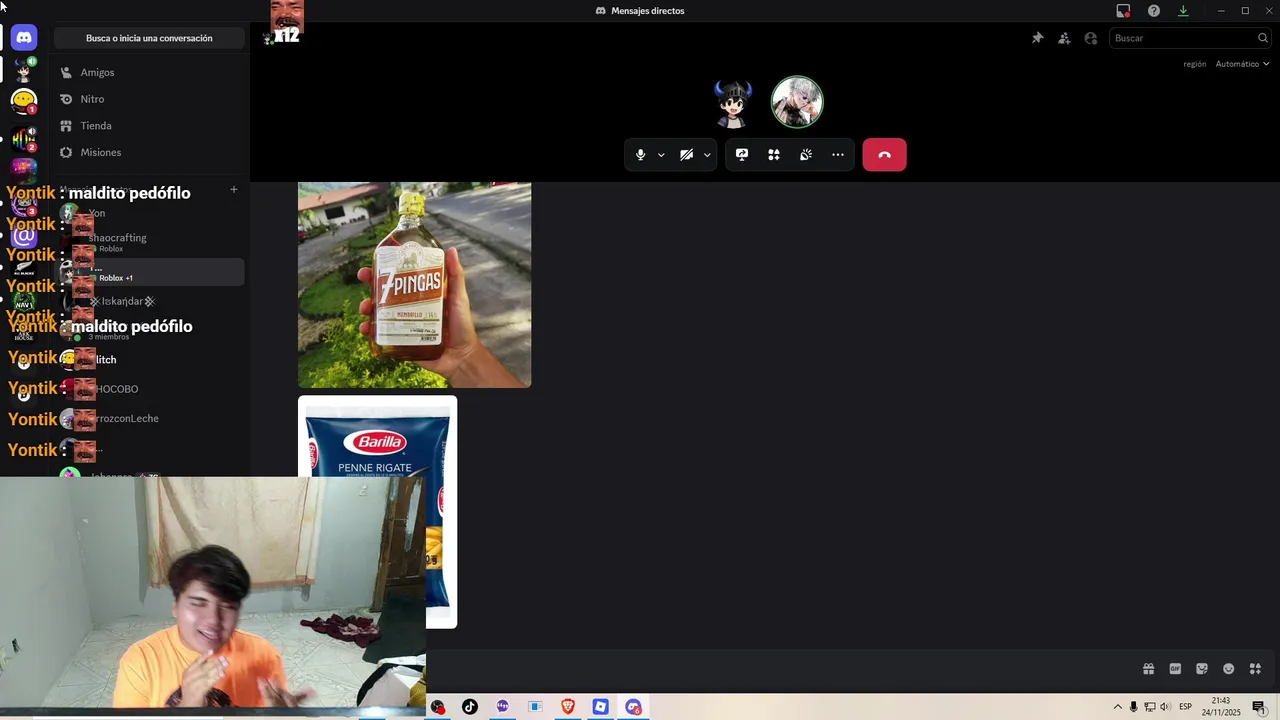
Task: Click green download update icon
Action: 1183,11
